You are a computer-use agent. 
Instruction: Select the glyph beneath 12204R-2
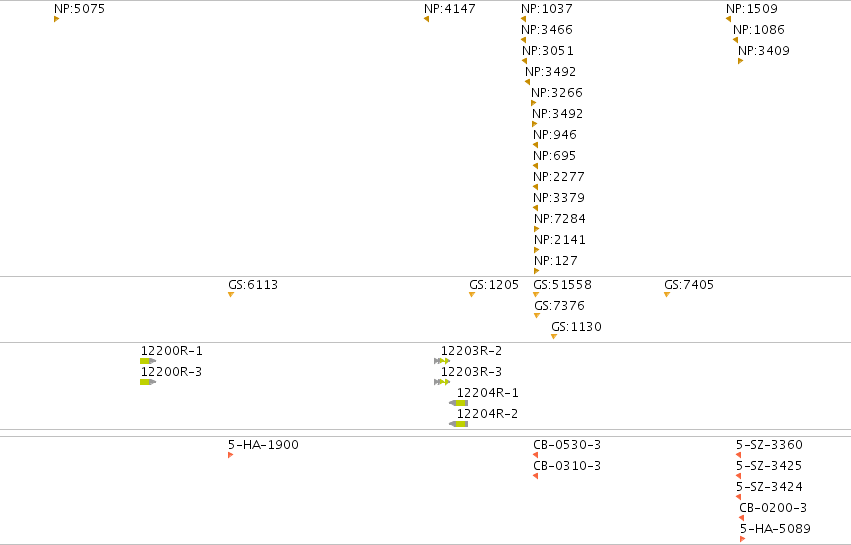pos(459,424)
